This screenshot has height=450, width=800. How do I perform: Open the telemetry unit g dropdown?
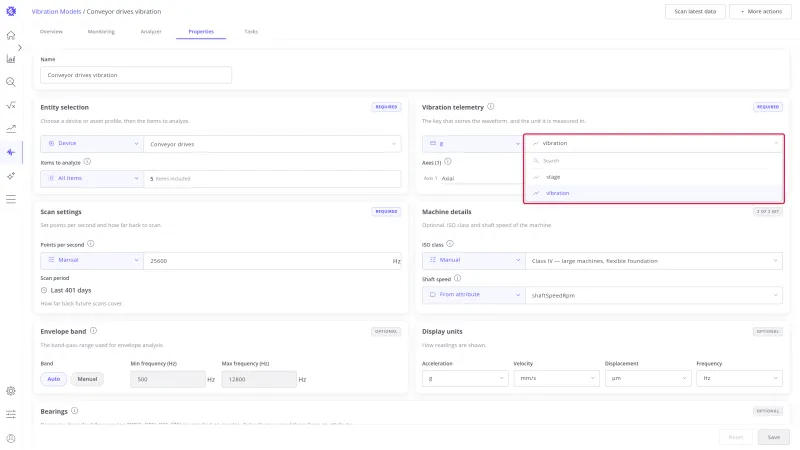473,144
